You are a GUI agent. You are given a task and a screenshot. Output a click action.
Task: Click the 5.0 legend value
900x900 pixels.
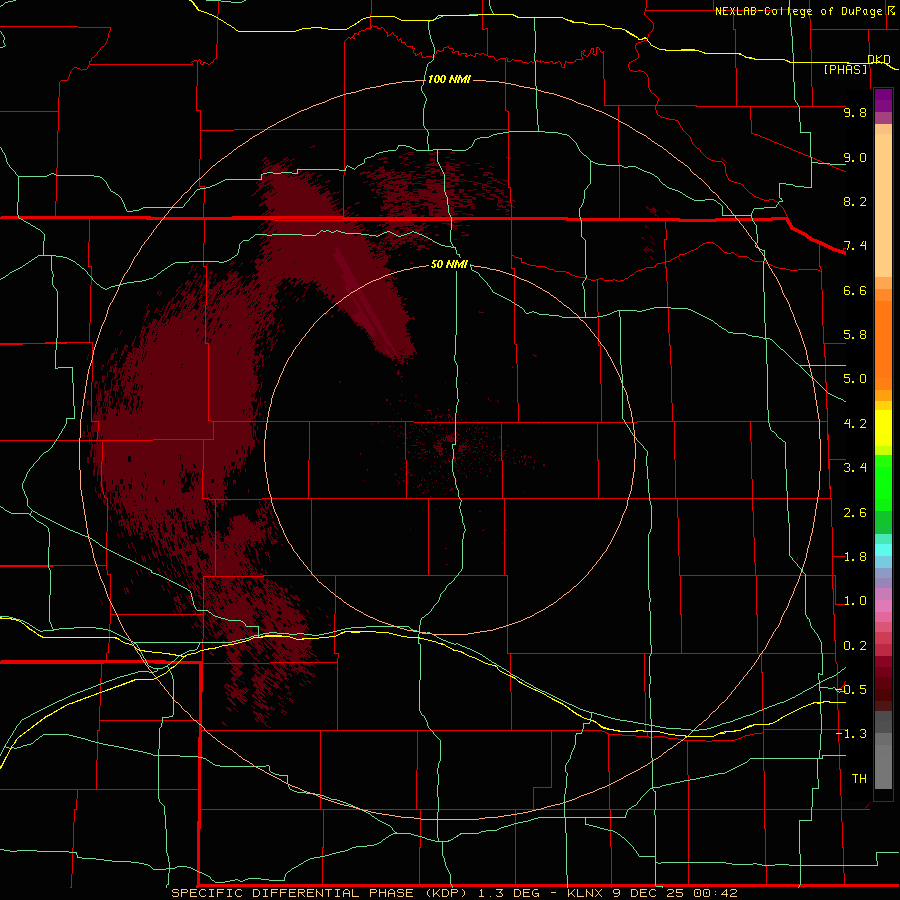click(x=855, y=379)
